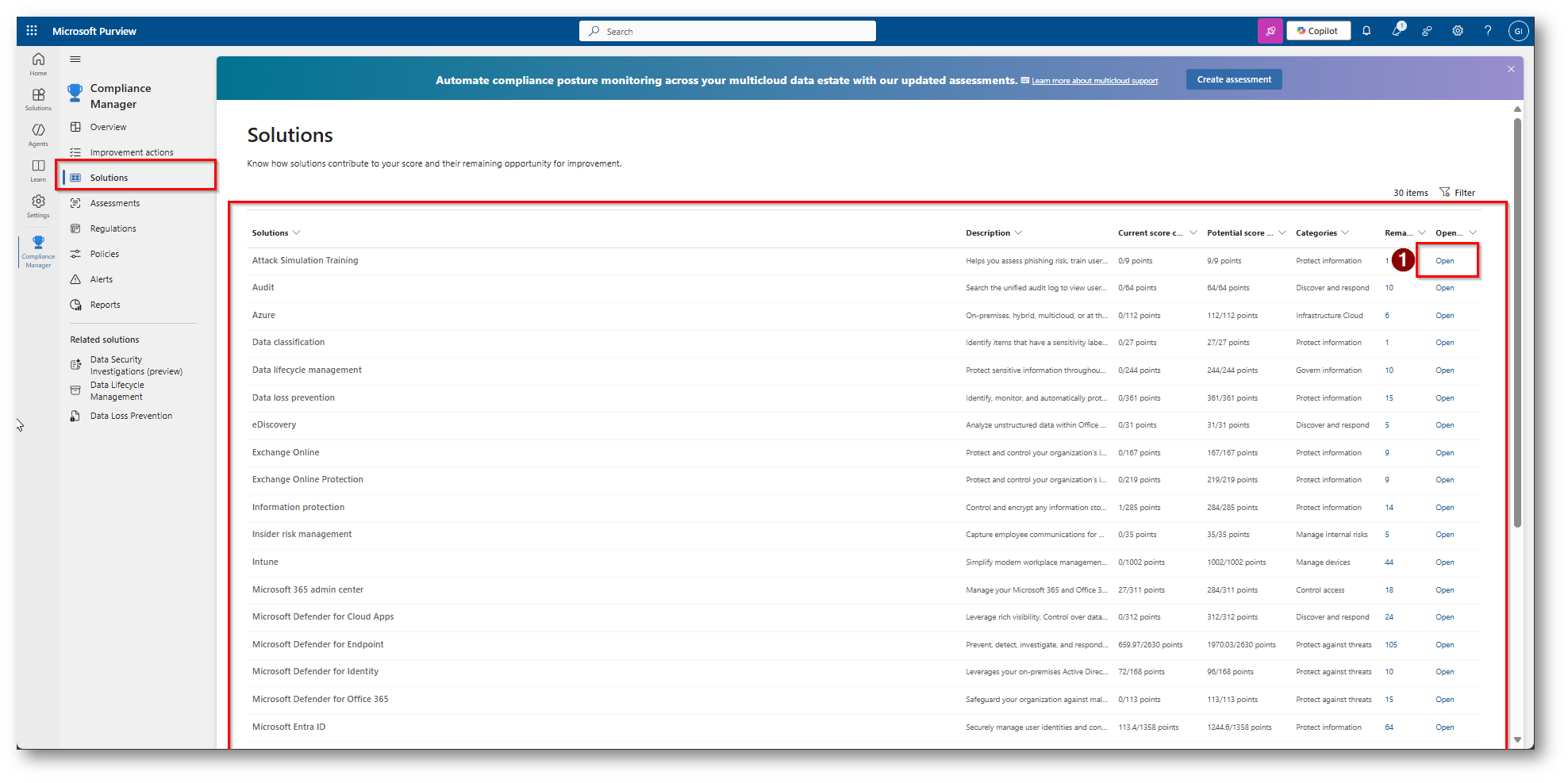Select the Information protection solution name

click(x=298, y=508)
